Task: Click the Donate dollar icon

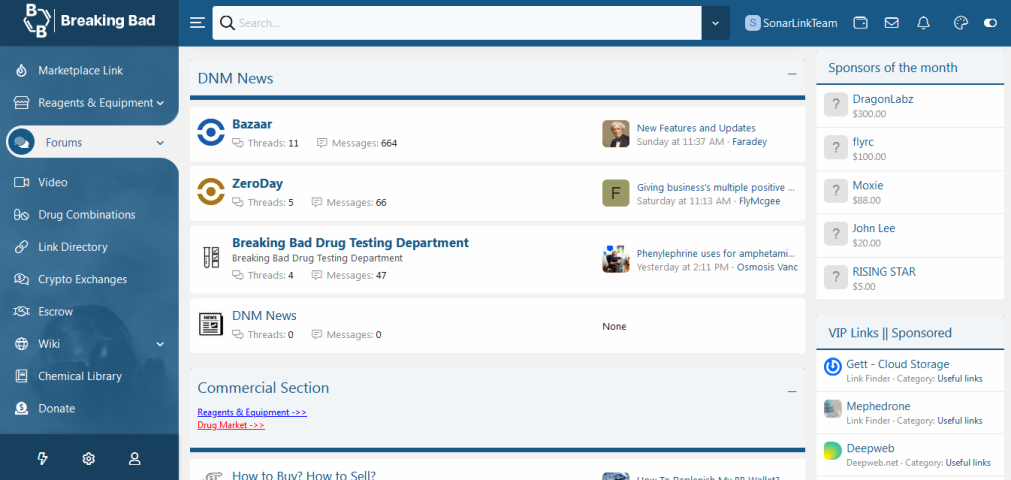Action: pos(21,408)
